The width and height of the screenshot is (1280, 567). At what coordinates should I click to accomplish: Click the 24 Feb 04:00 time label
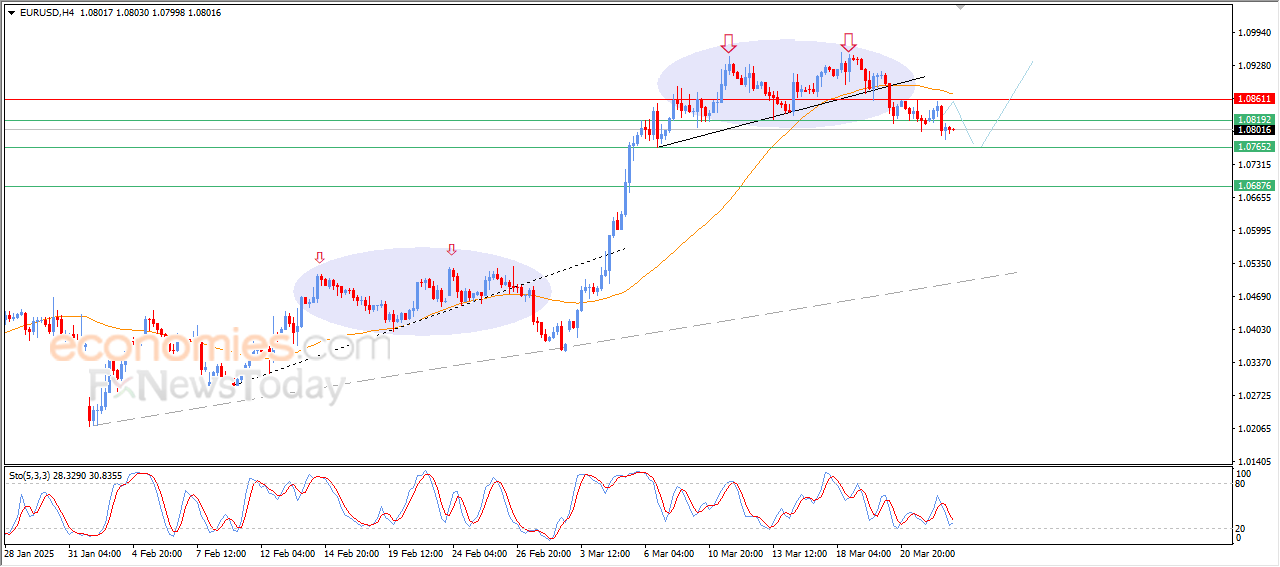pyautogui.click(x=480, y=552)
